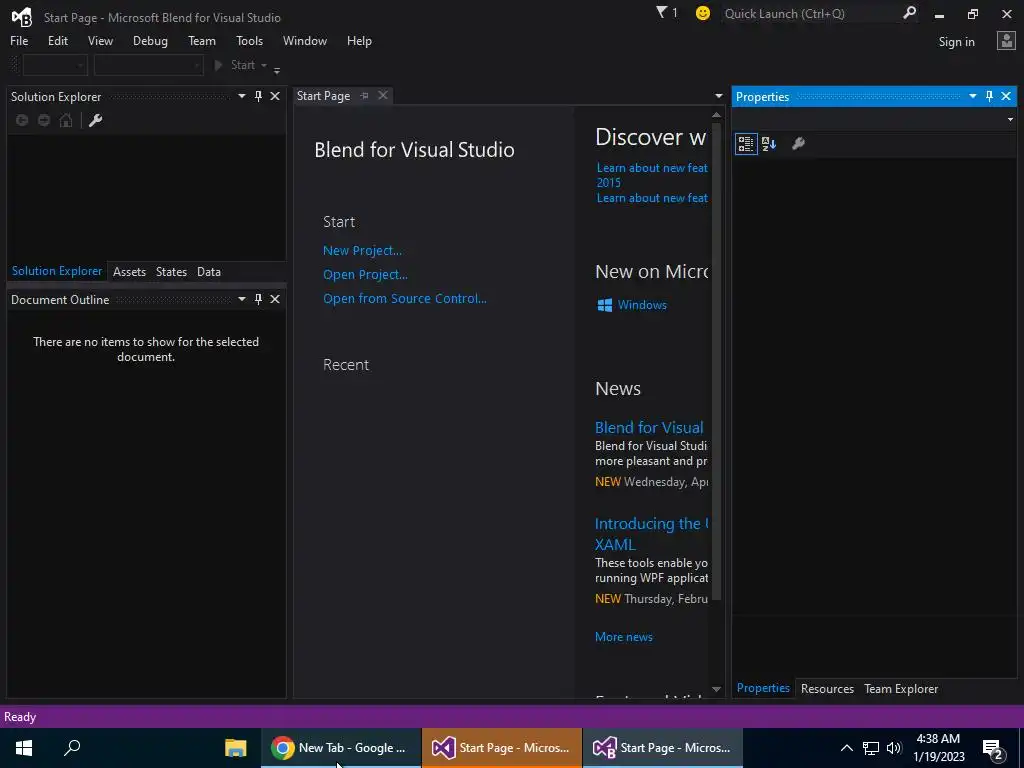Click the Start Page scroll down arrow
The image size is (1024, 768).
[x=716, y=690]
